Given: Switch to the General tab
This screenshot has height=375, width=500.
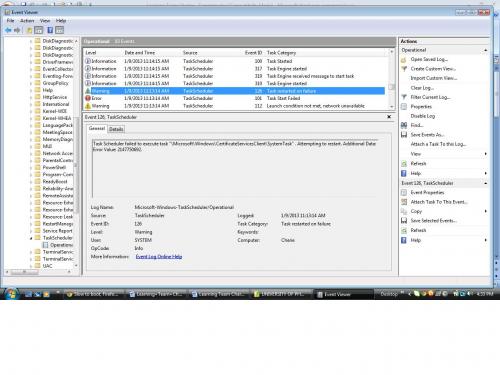Looking at the screenshot, I should pos(97,128).
